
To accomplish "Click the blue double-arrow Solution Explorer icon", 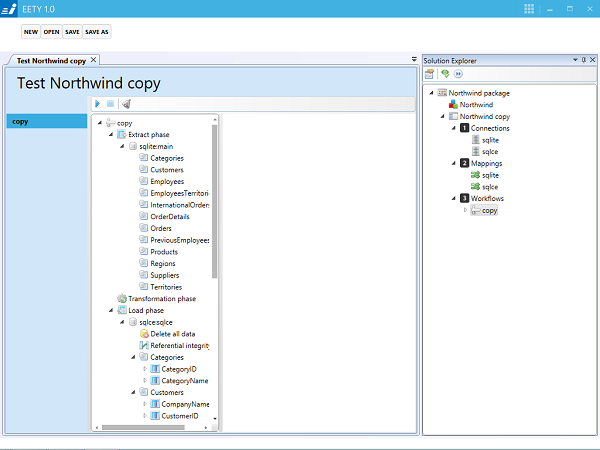I will coord(458,74).
